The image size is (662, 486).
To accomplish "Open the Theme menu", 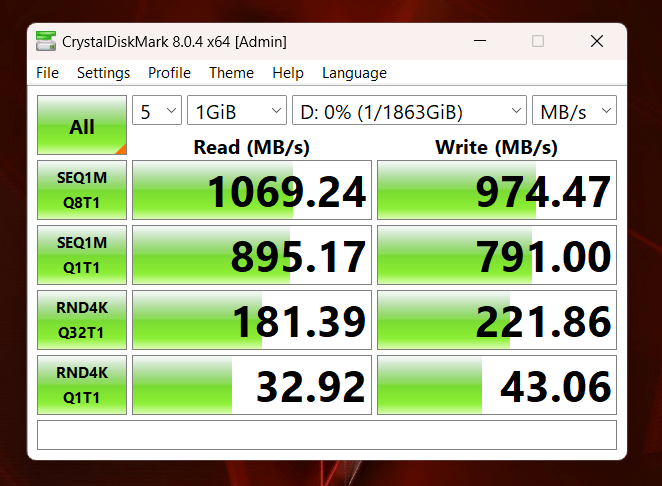I will (x=231, y=73).
